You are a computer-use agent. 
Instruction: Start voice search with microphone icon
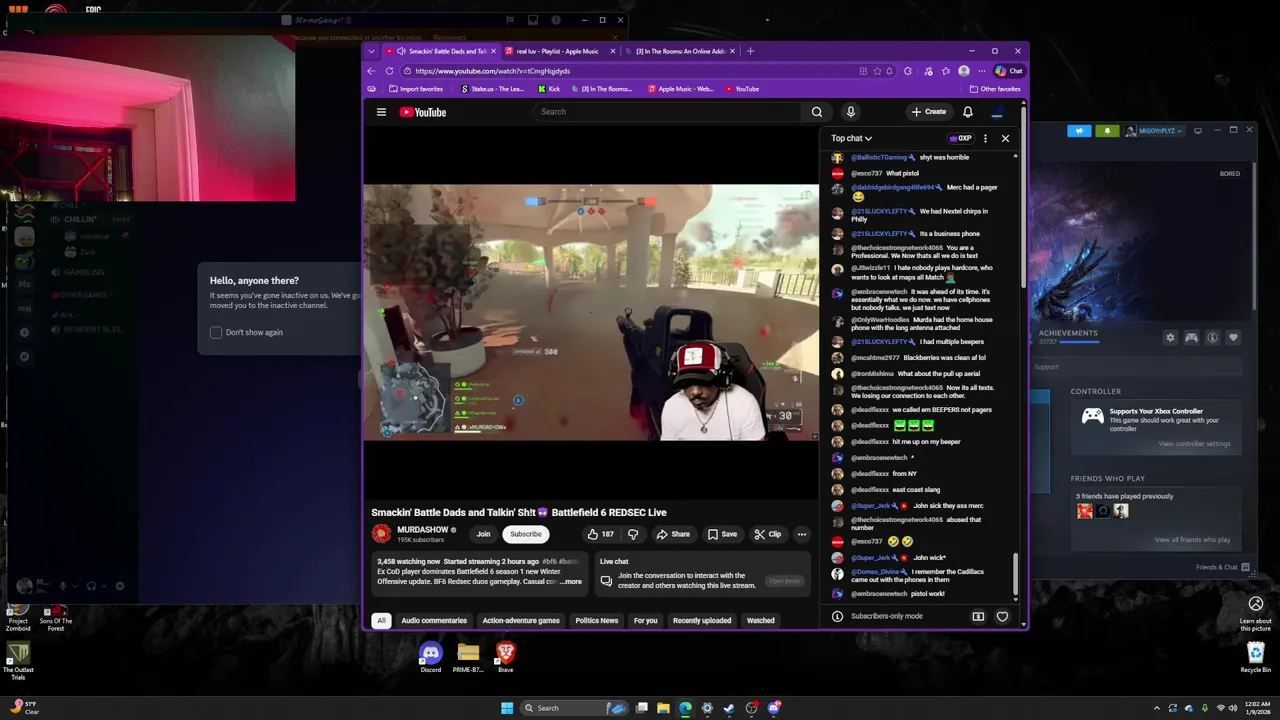[850, 112]
